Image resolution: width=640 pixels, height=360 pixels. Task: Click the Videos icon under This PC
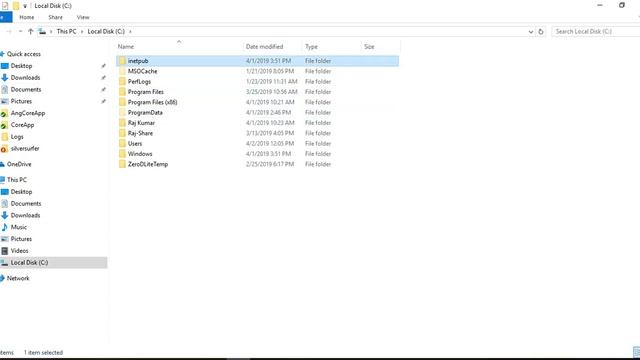(x=4, y=251)
